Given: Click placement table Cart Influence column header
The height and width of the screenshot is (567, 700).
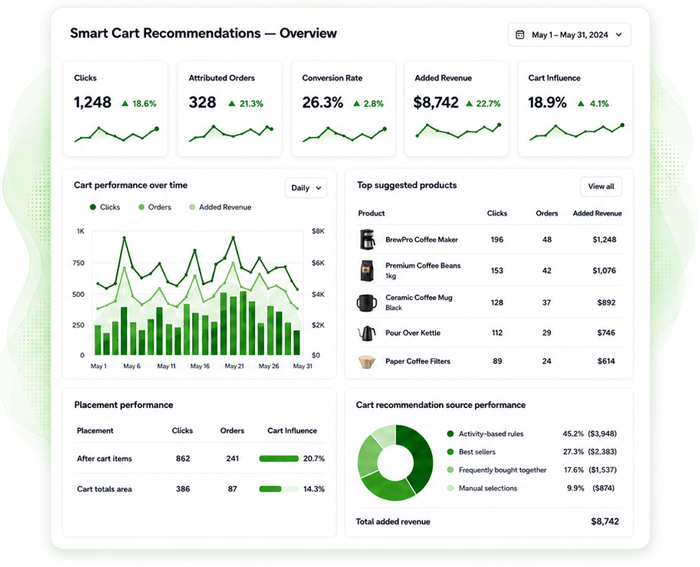Looking at the screenshot, I should pyautogui.click(x=292, y=431).
